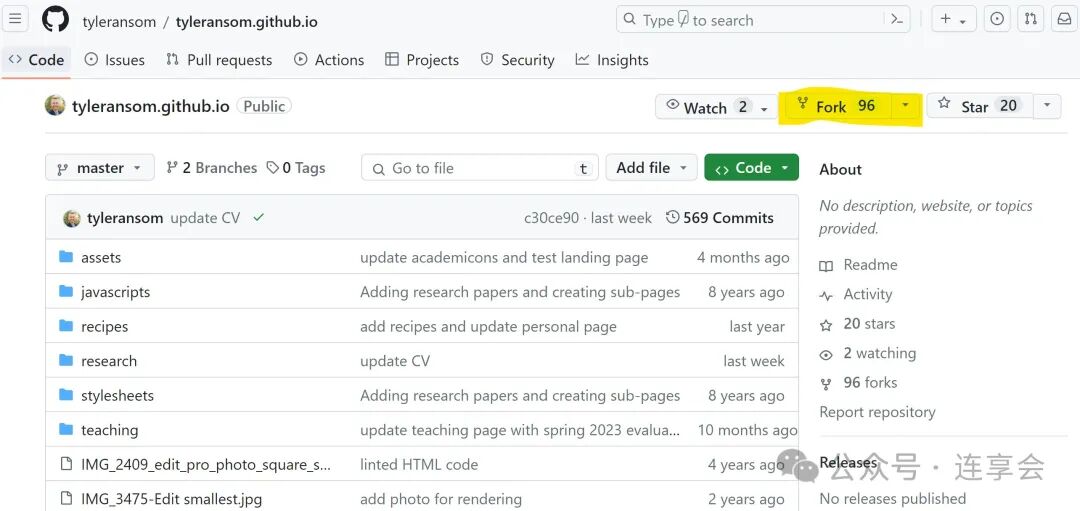The height and width of the screenshot is (511, 1080).
Task: Click file icon for IMG_2409_edit_pro_photo_square
Action: (66, 463)
